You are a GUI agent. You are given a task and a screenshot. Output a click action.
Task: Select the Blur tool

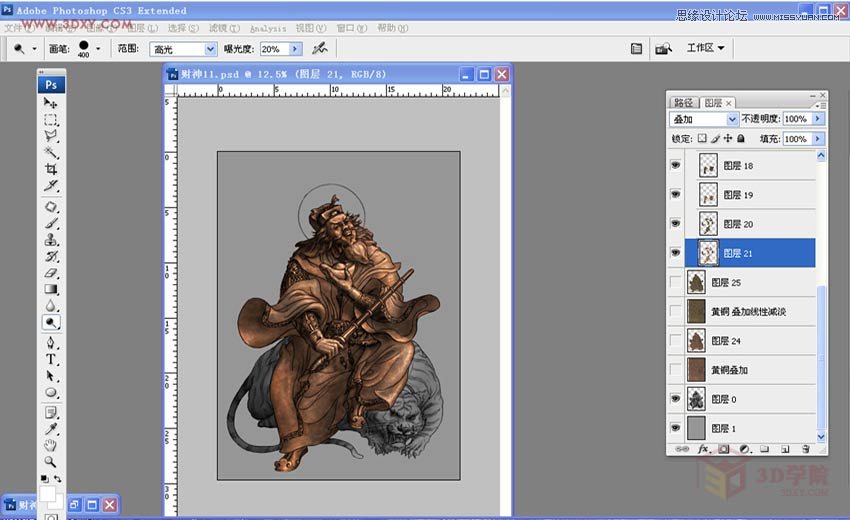(50, 305)
